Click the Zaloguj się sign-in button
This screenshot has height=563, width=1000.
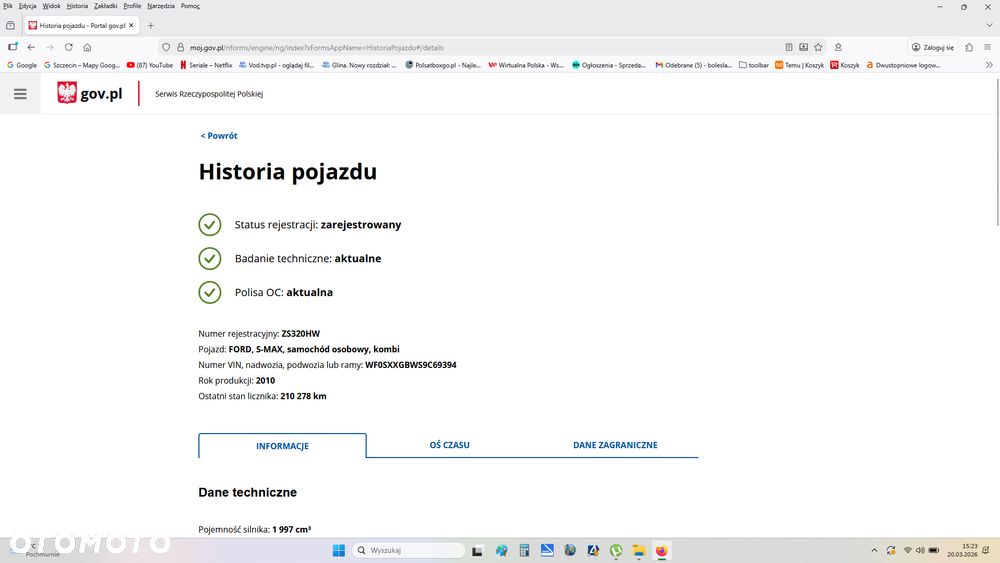click(x=933, y=47)
